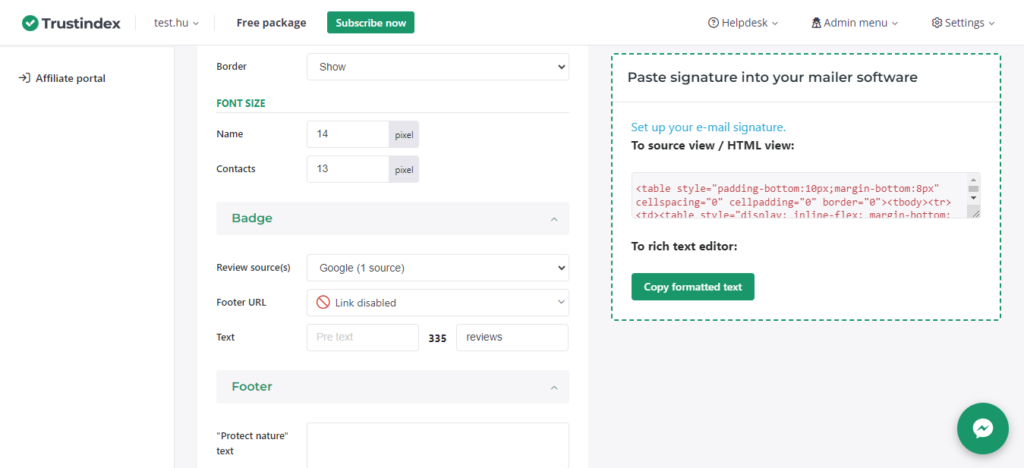Open the Review source(s) dropdown

tap(437, 268)
